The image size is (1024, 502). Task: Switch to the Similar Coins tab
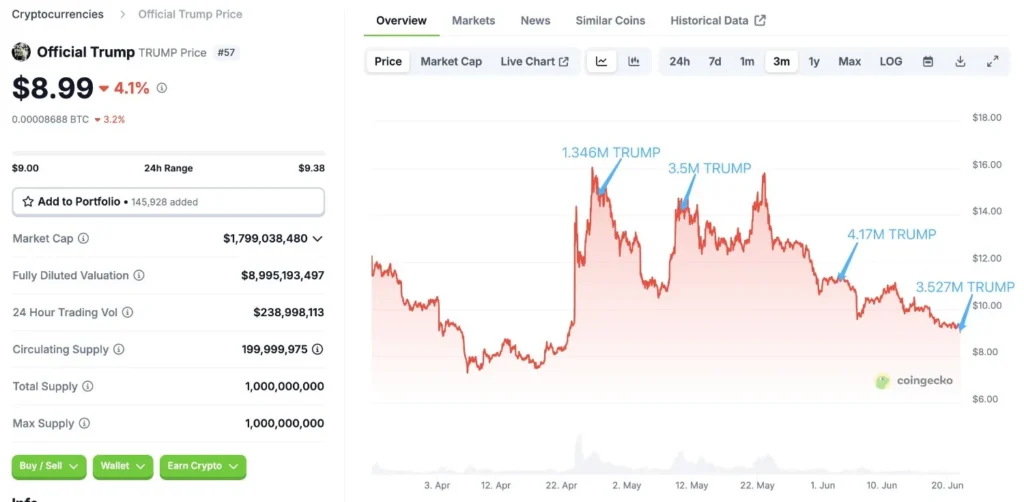(x=610, y=20)
